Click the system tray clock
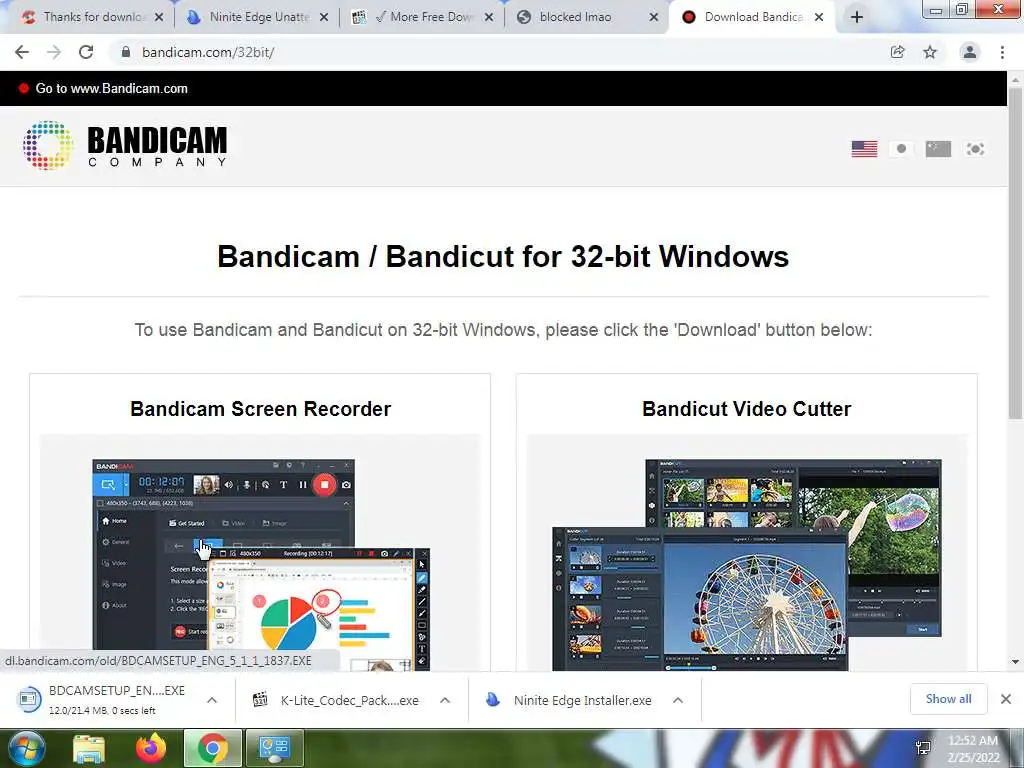This screenshot has height=768, width=1024. pos(973,749)
